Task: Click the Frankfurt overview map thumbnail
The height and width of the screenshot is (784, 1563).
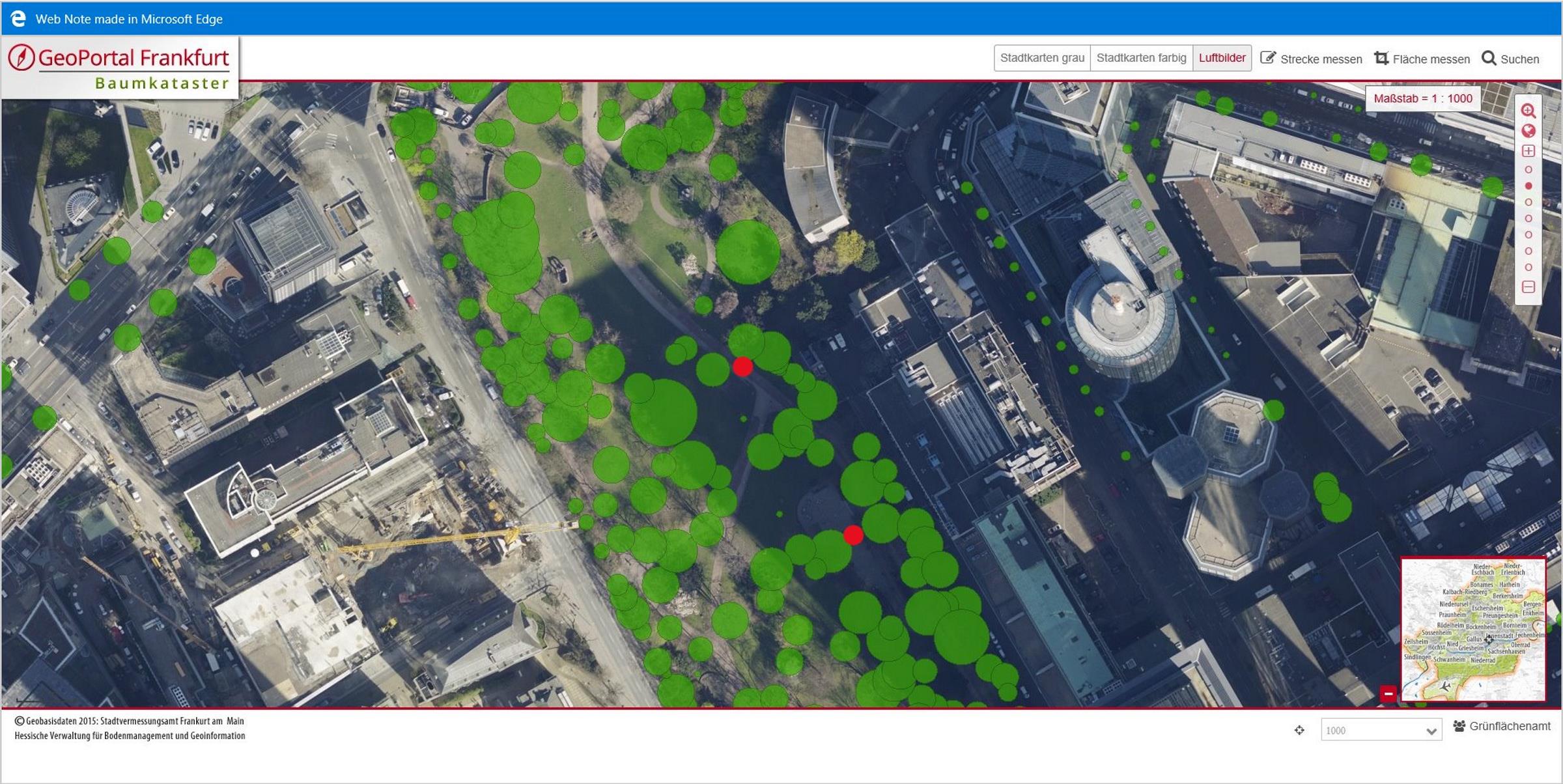Action: pos(1473,629)
